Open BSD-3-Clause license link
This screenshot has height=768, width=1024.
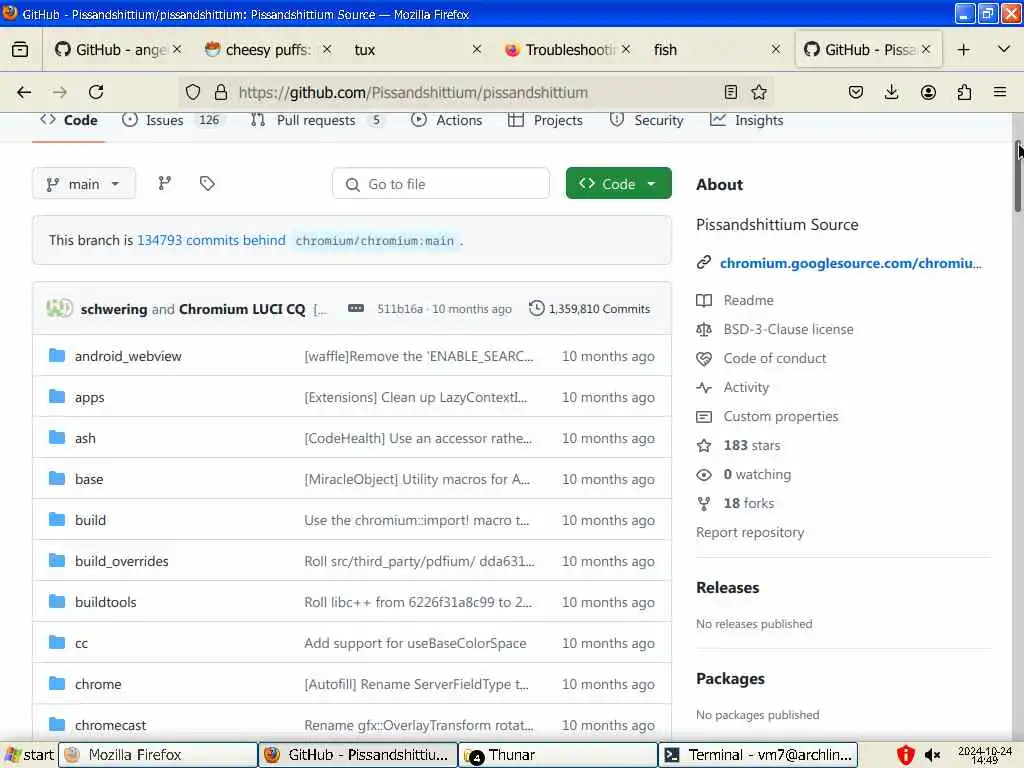click(x=788, y=329)
